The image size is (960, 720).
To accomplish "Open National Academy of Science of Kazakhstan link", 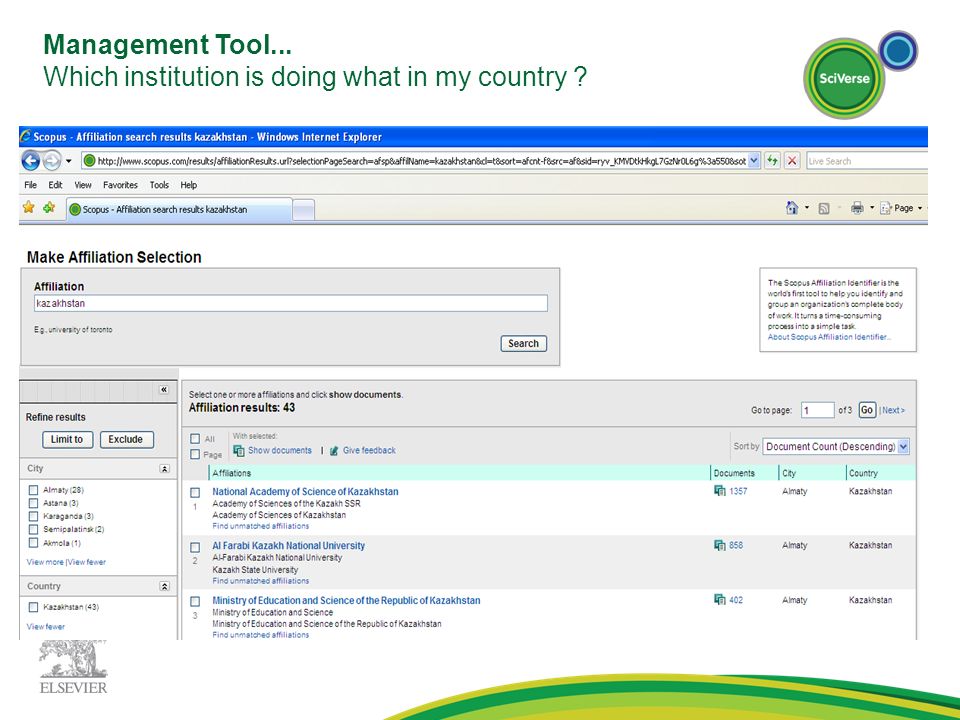I will pyautogui.click(x=306, y=492).
